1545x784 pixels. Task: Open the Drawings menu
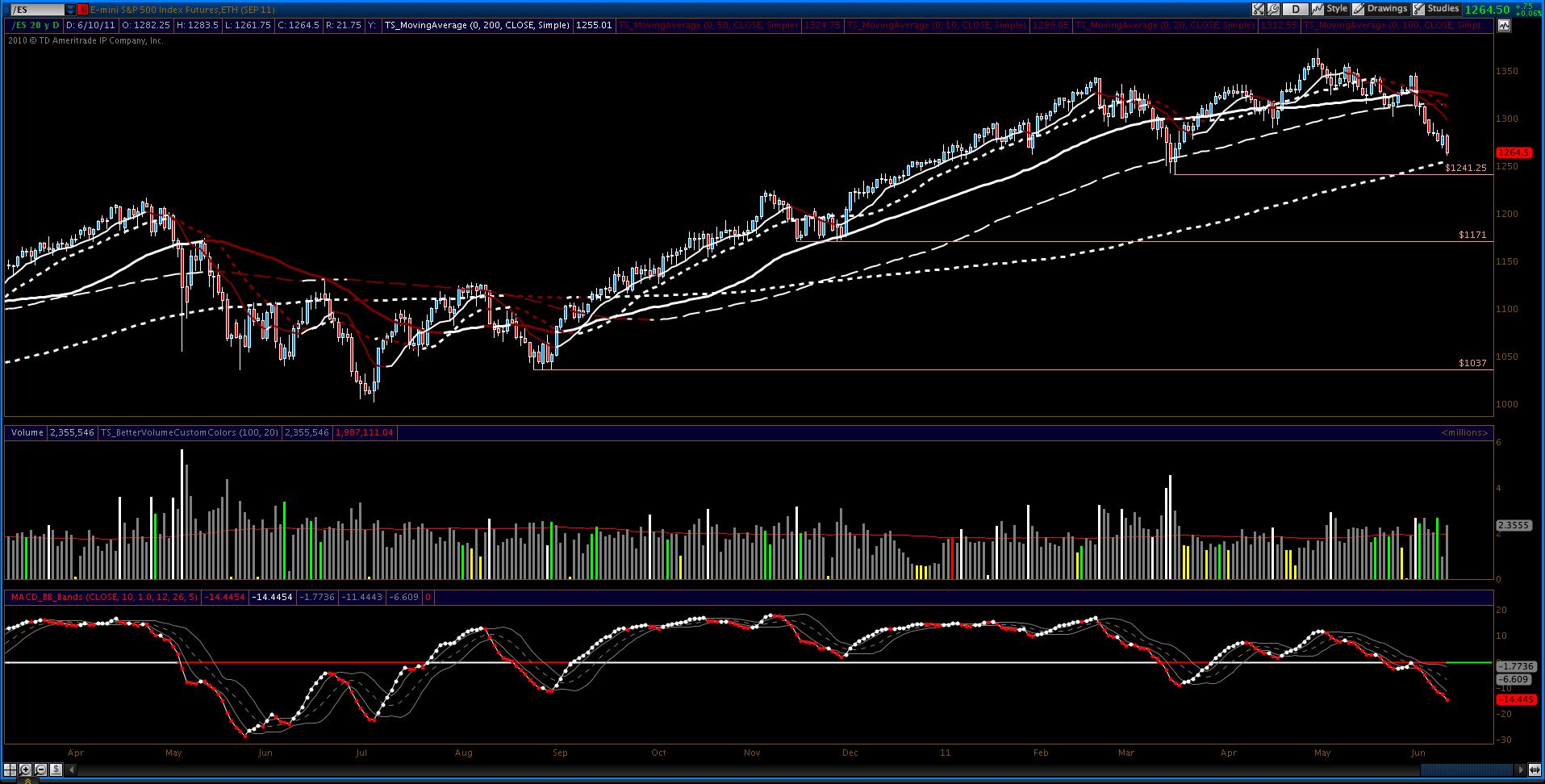coord(1387,9)
